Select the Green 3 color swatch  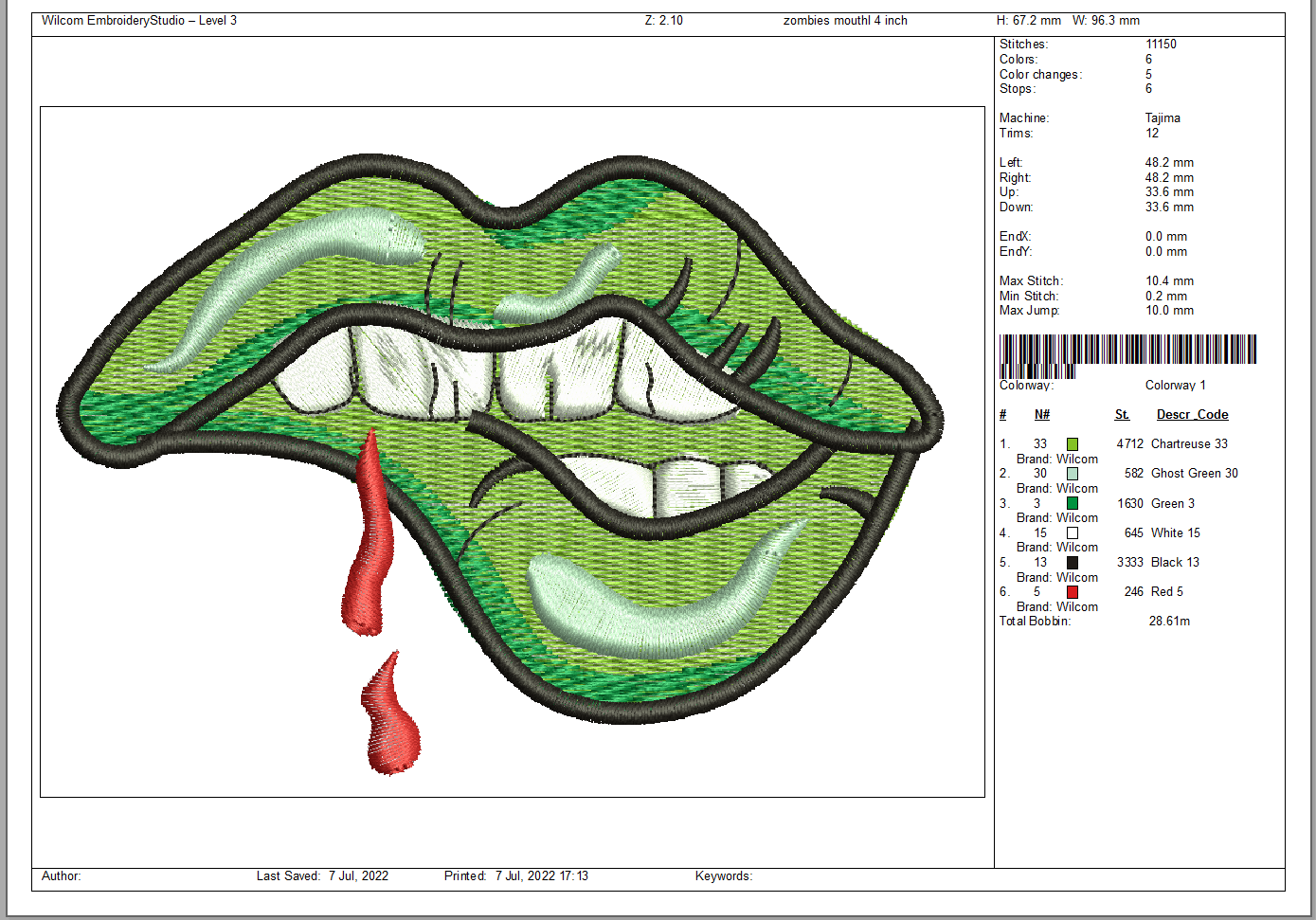coord(1072,503)
